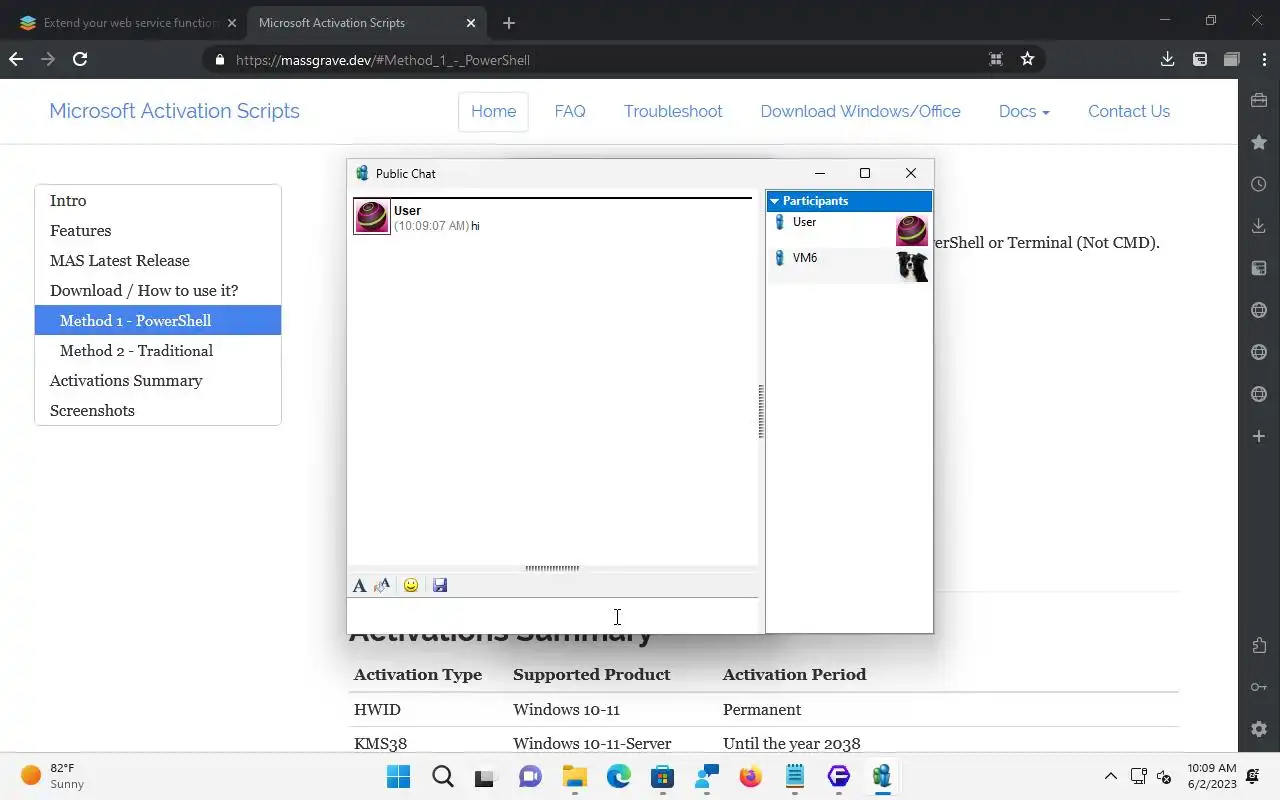Click the browser forward arrow

coord(48,59)
